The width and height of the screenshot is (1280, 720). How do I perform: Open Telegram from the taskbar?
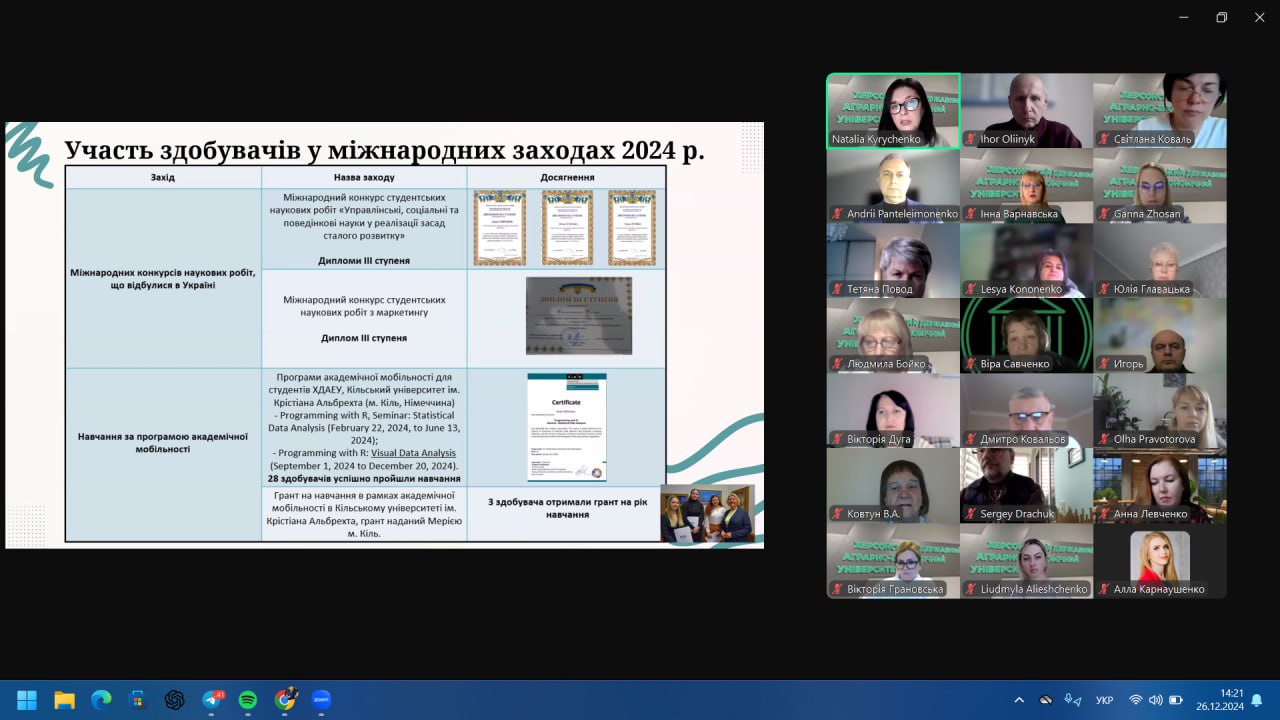click(212, 700)
